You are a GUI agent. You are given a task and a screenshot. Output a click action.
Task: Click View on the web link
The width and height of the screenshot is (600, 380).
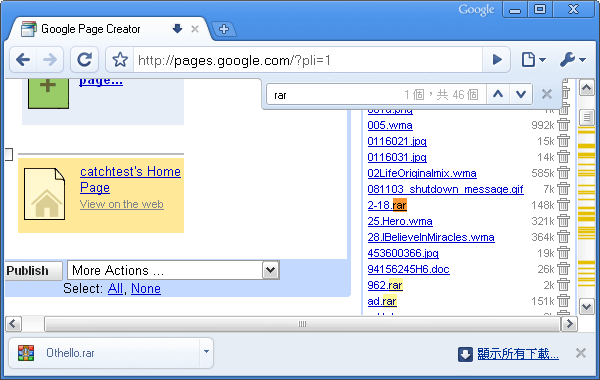122,204
